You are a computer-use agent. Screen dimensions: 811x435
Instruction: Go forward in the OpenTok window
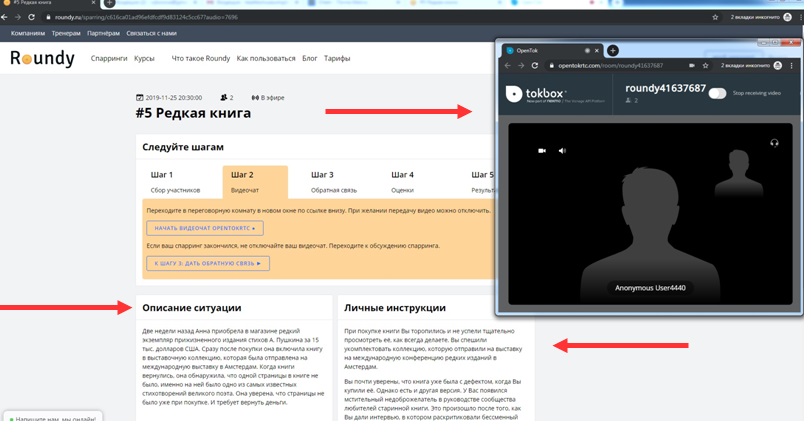coord(521,66)
